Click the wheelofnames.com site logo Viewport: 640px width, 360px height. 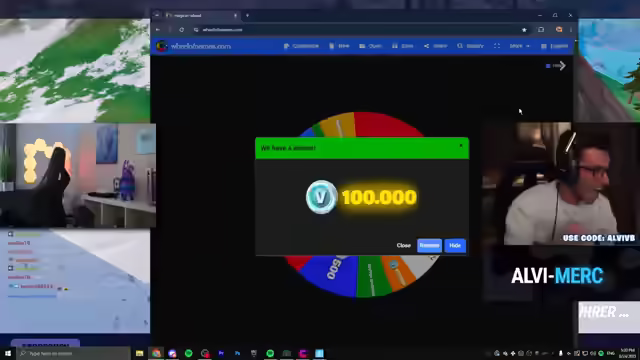tap(193, 46)
